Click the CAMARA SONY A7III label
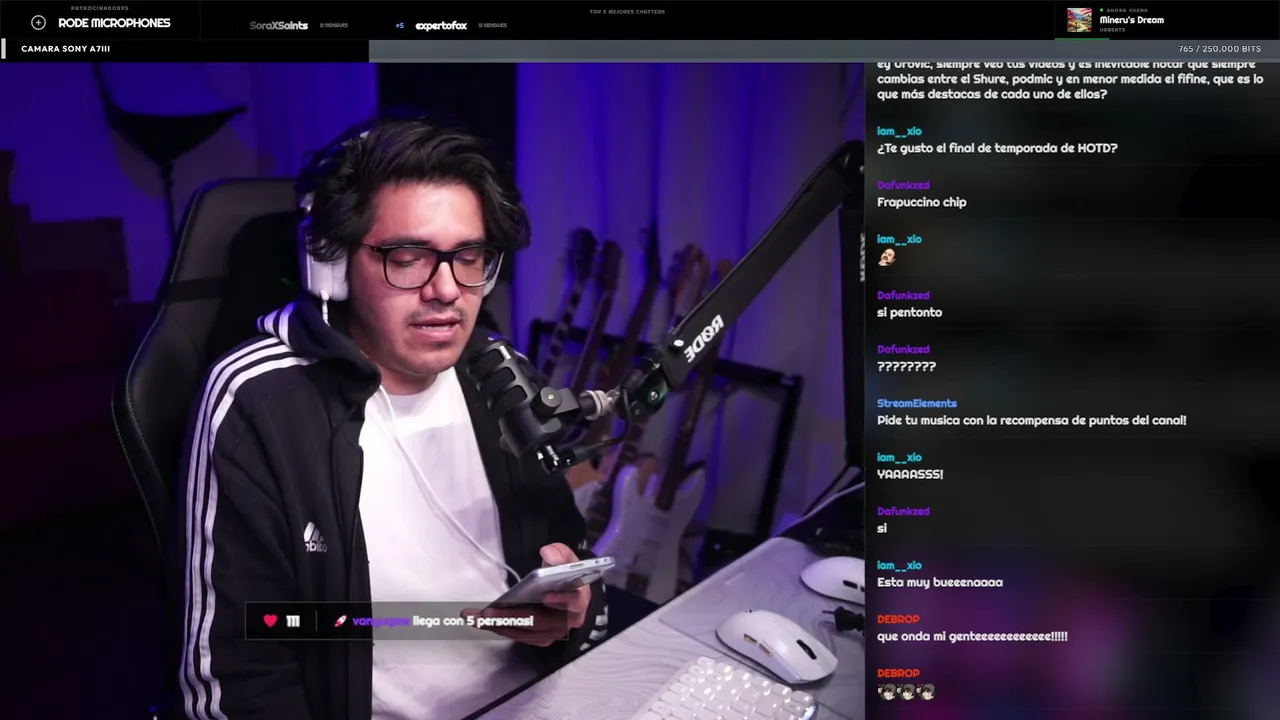Screen dimensions: 1280x720 pos(66,49)
